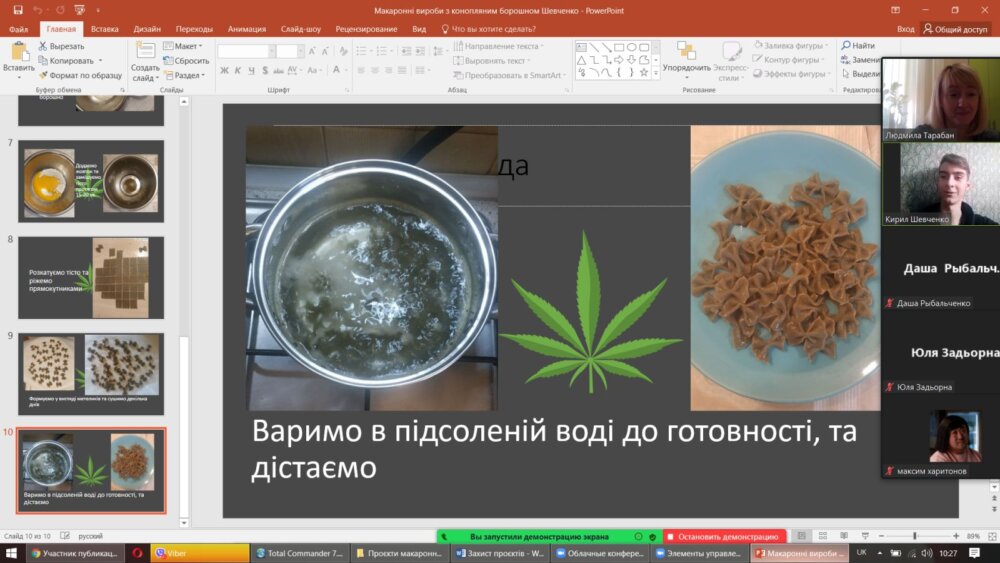The width and height of the screenshot is (1000, 563).
Task: Click Найти search in ribbon
Action: pyautogui.click(x=858, y=45)
